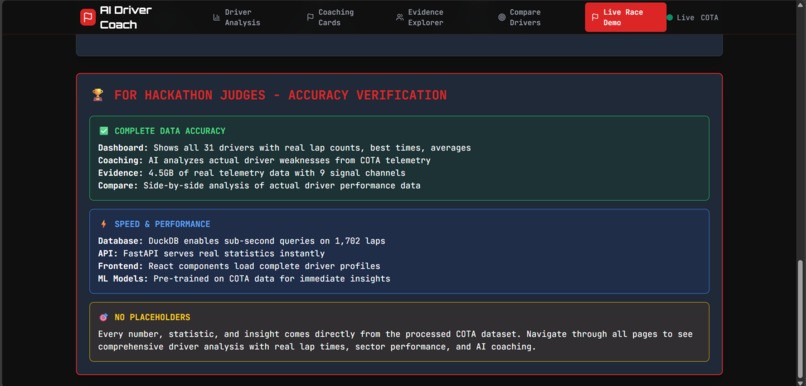This screenshot has width=806, height=386.
Task: Click the Compare side-by-side analysis line
Action: tap(259, 186)
